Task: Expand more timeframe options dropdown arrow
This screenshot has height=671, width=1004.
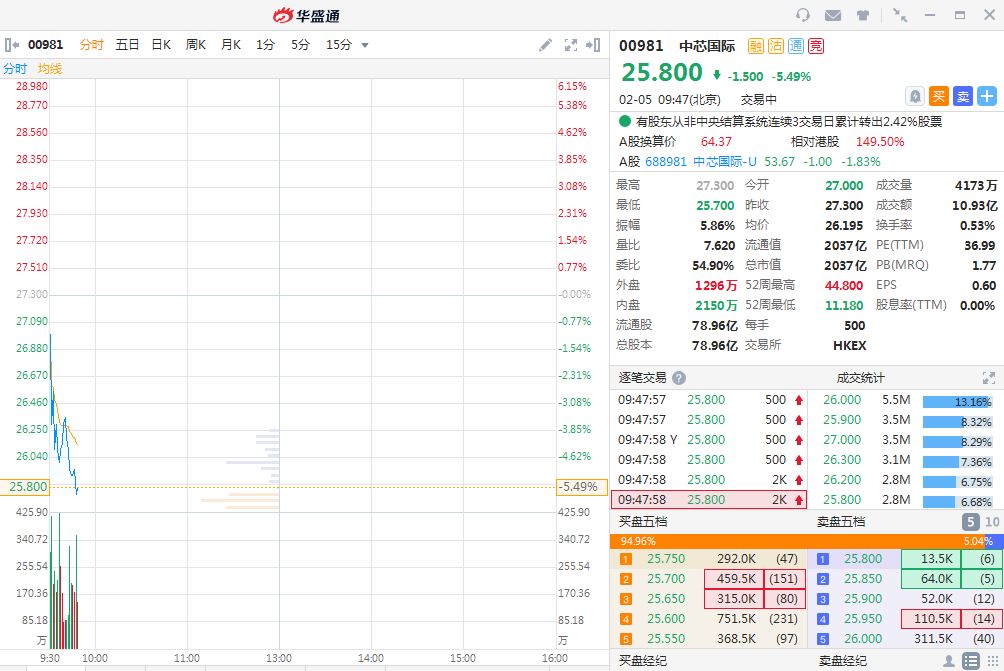Action: pyautogui.click(x=365, y=45)
